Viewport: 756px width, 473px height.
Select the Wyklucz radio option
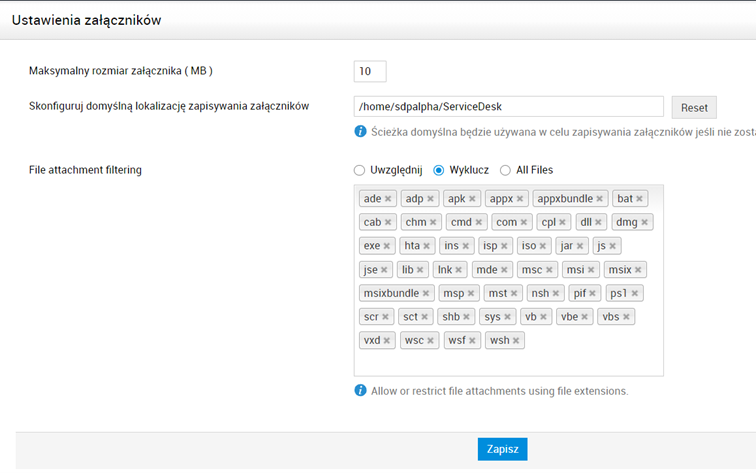coord(439,170)
